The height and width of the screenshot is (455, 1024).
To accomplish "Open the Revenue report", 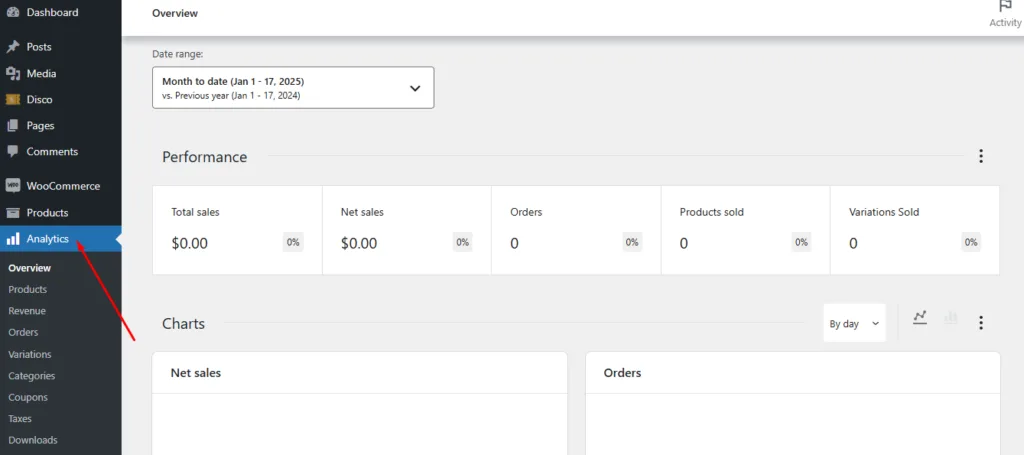I will [x=27, y=311].
